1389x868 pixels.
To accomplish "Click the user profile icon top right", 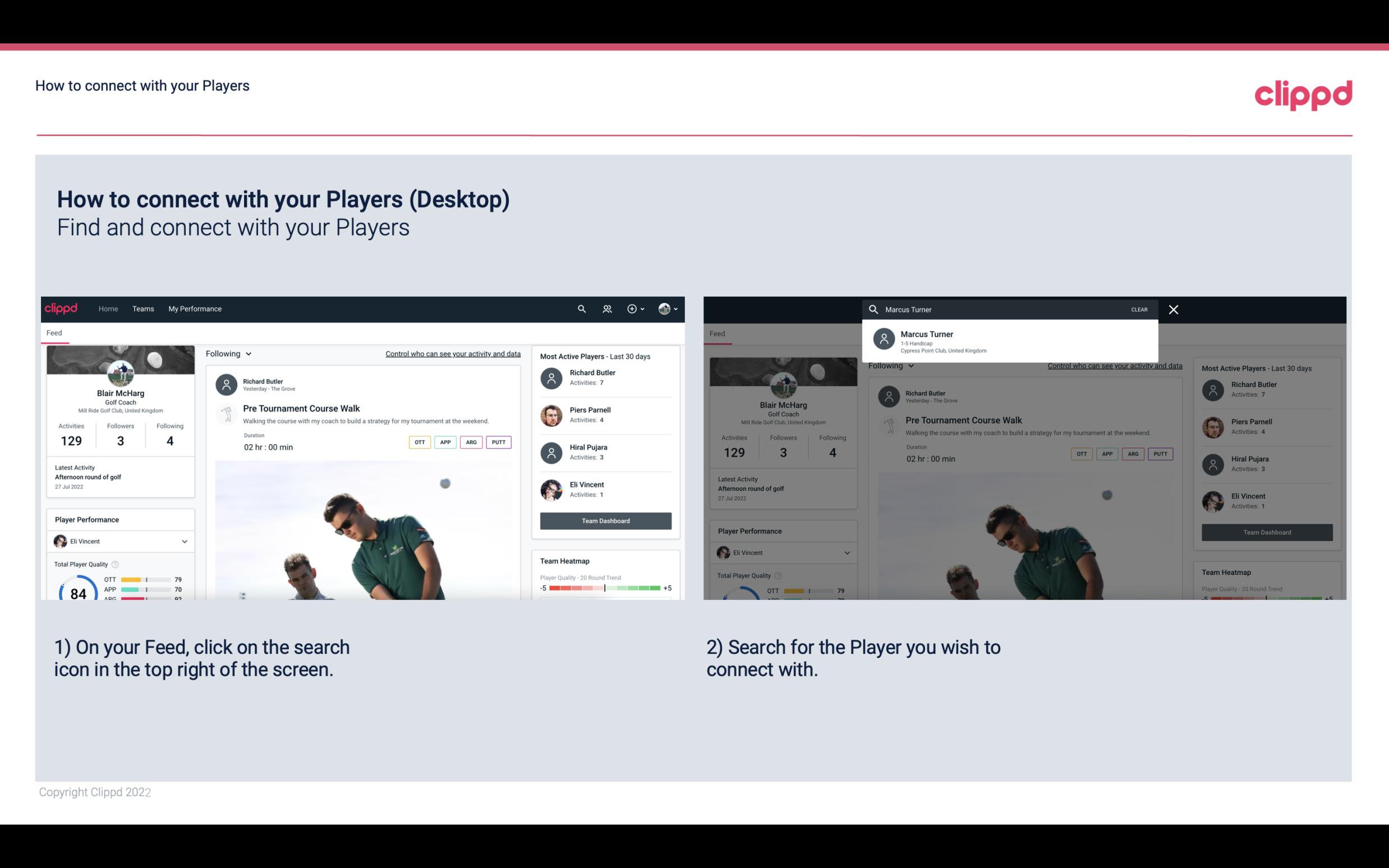I will click(664, 309).
